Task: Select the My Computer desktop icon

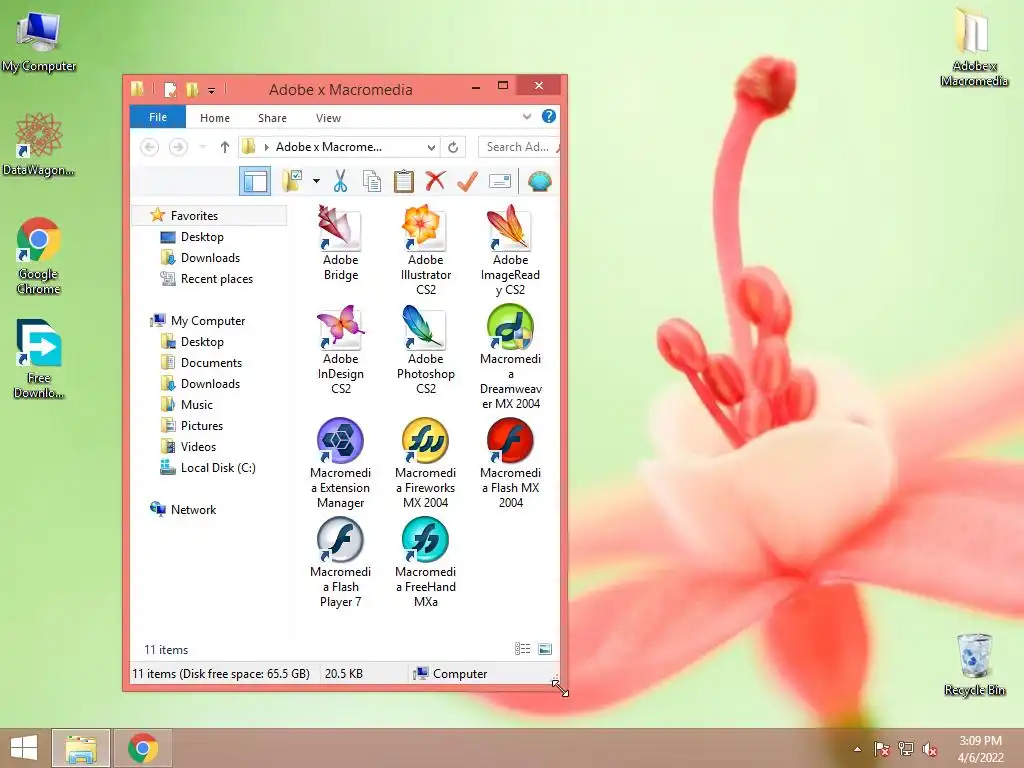Action: pyautogui.click(x=39, y=40)
